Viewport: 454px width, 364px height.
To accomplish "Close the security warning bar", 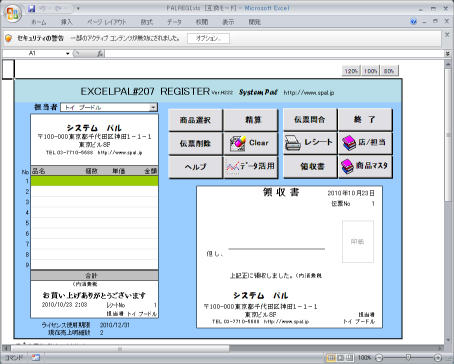I will tap(447, 34).
